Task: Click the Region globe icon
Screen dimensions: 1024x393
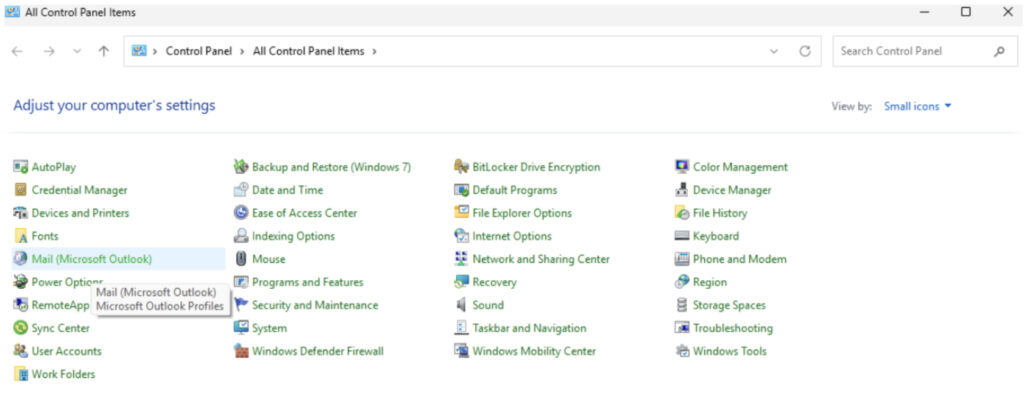Action: (682, 282)
